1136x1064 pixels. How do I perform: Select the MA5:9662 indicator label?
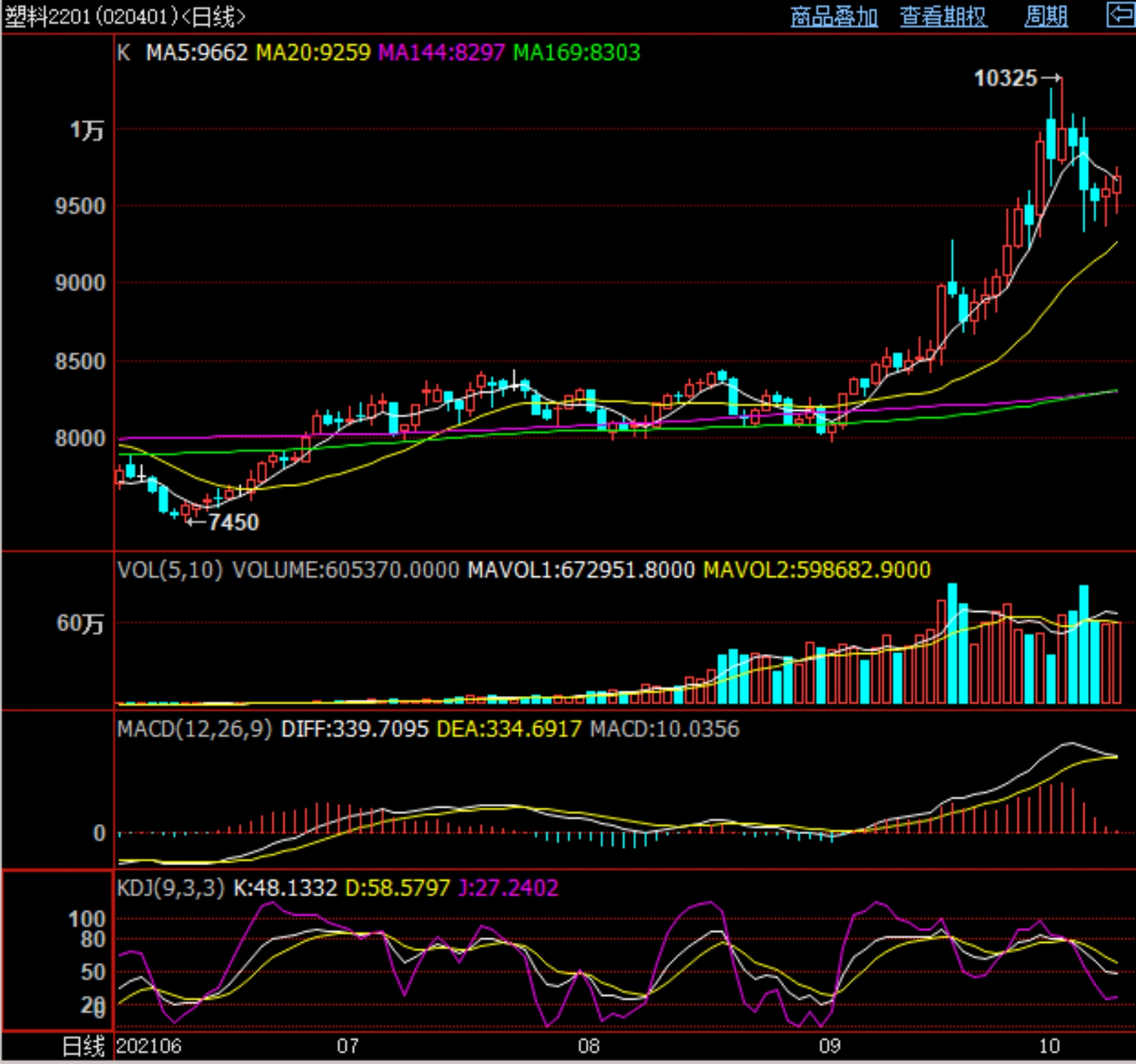[197, 52]
